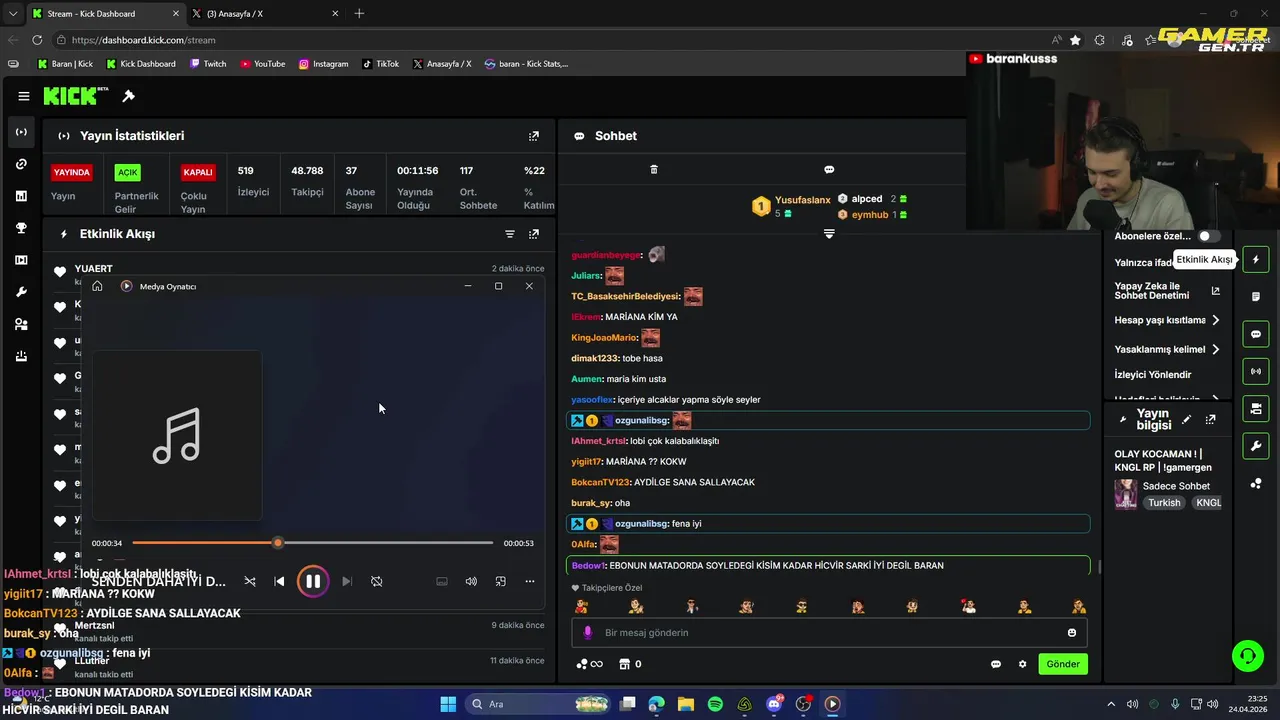1280x720 pixels.
Task: Open Kick Dashboard bookmark
Action: pyautogui.click(x=140, y=64)
